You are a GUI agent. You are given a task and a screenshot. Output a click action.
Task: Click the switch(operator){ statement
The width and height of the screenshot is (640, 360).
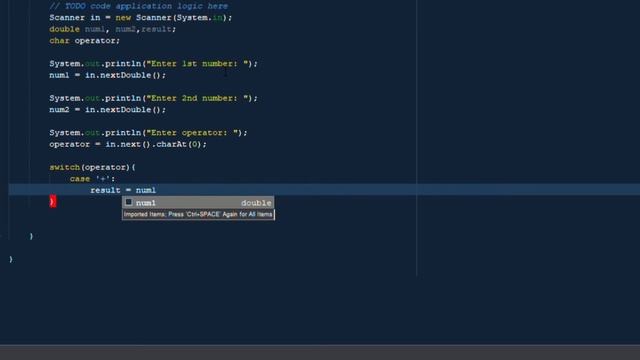pyautogui.click(x=92, y=167)
